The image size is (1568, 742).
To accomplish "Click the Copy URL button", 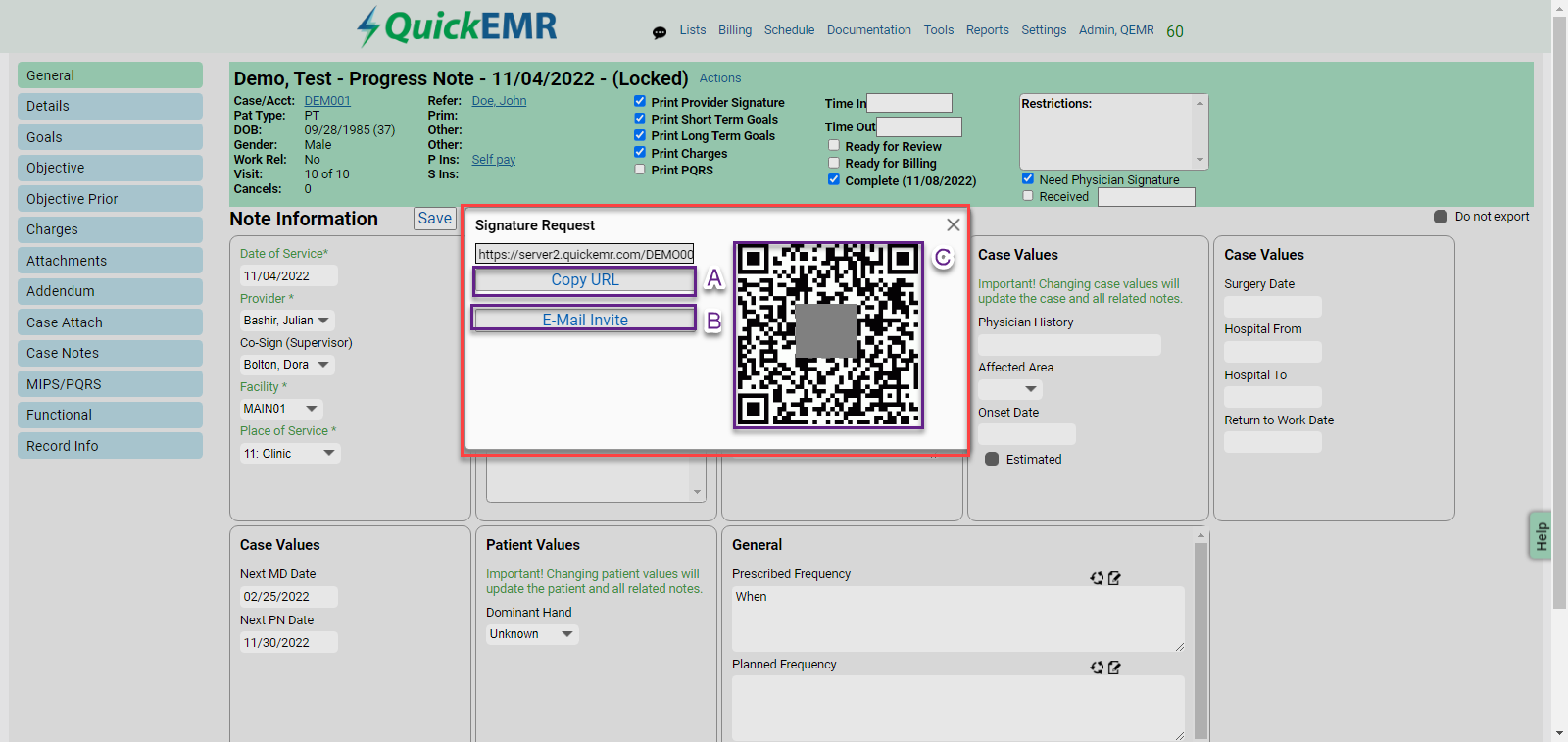I will pos(585,280).
